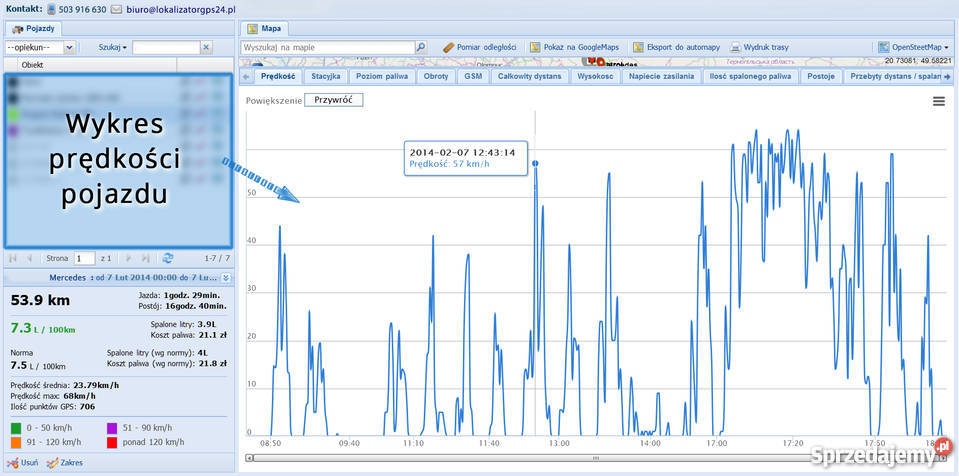Go to last page in vehicle pager
Image resolution: width=959 pixels, height=476 pixels.
(146, 258)
